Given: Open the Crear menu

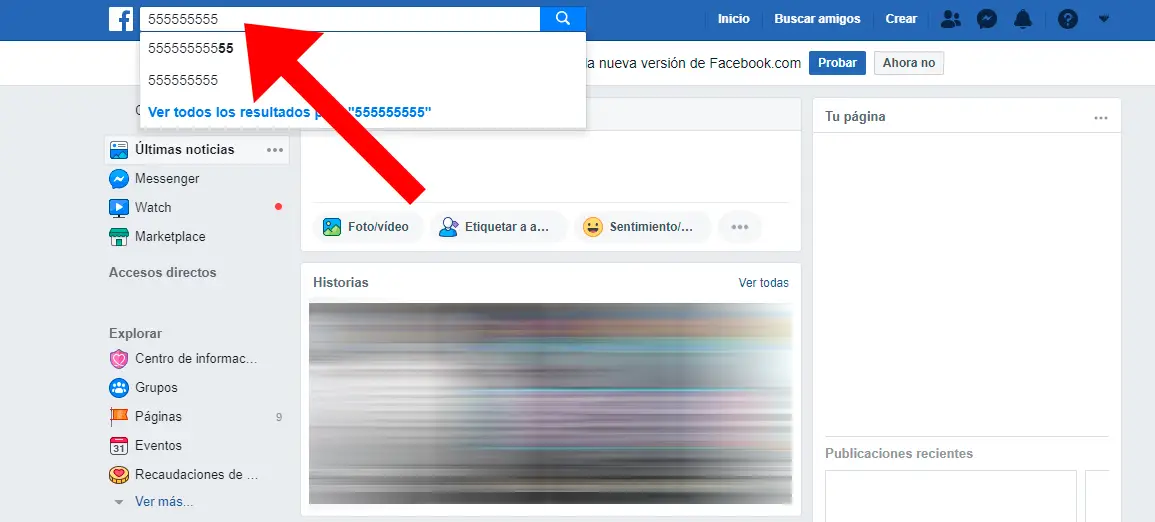Looking at the screenshot, I should 901,19.
